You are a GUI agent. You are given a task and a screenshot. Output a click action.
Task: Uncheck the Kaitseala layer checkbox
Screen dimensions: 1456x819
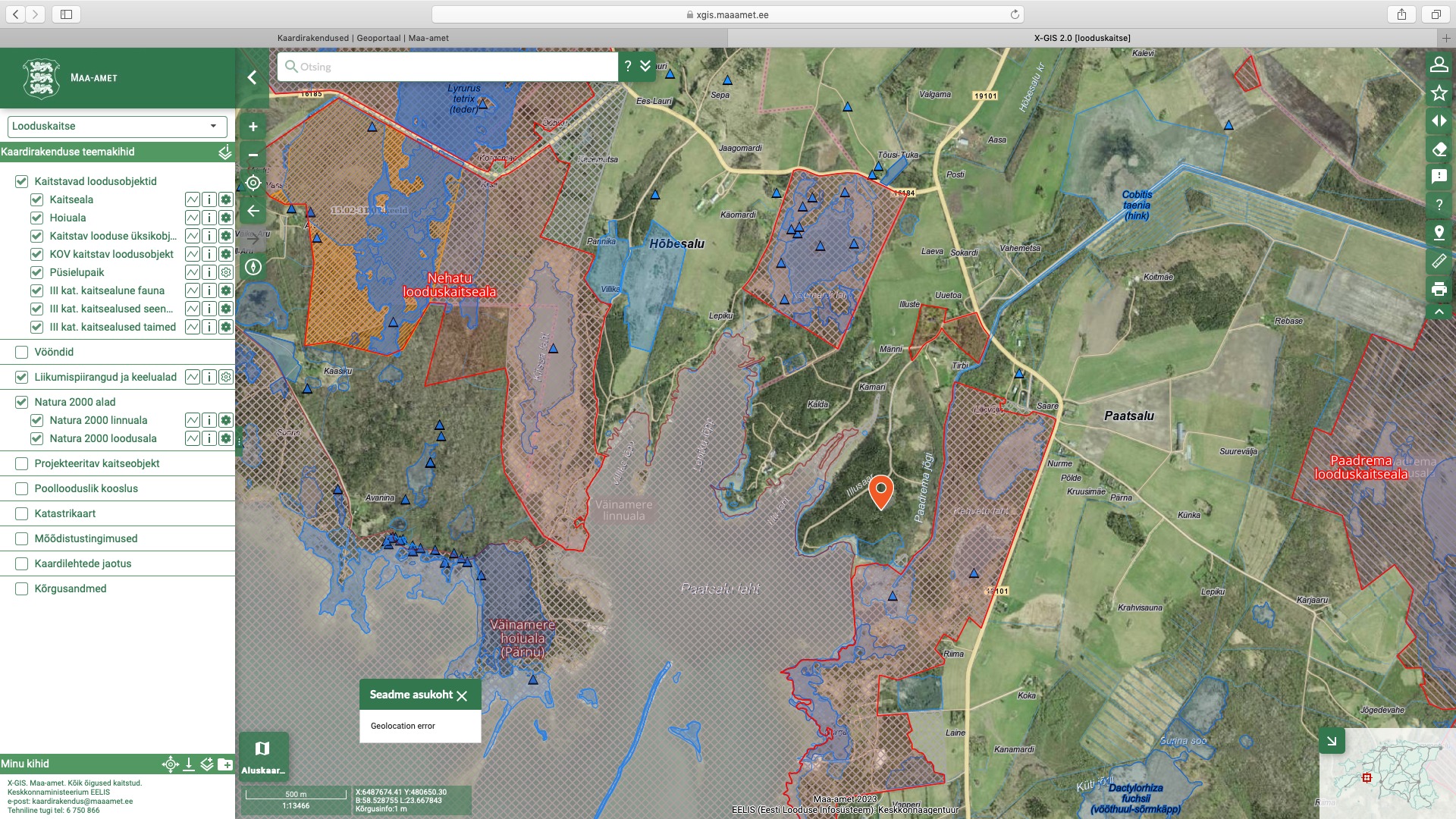click(37, 199)
